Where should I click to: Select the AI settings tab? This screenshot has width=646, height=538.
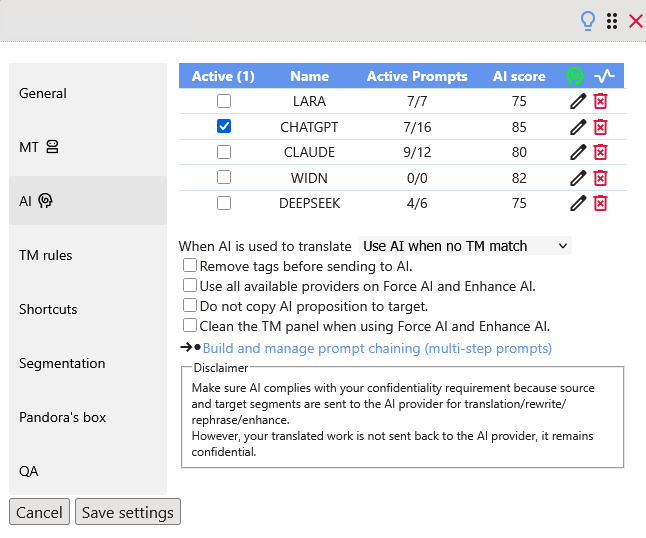click(x=88, y=201)
